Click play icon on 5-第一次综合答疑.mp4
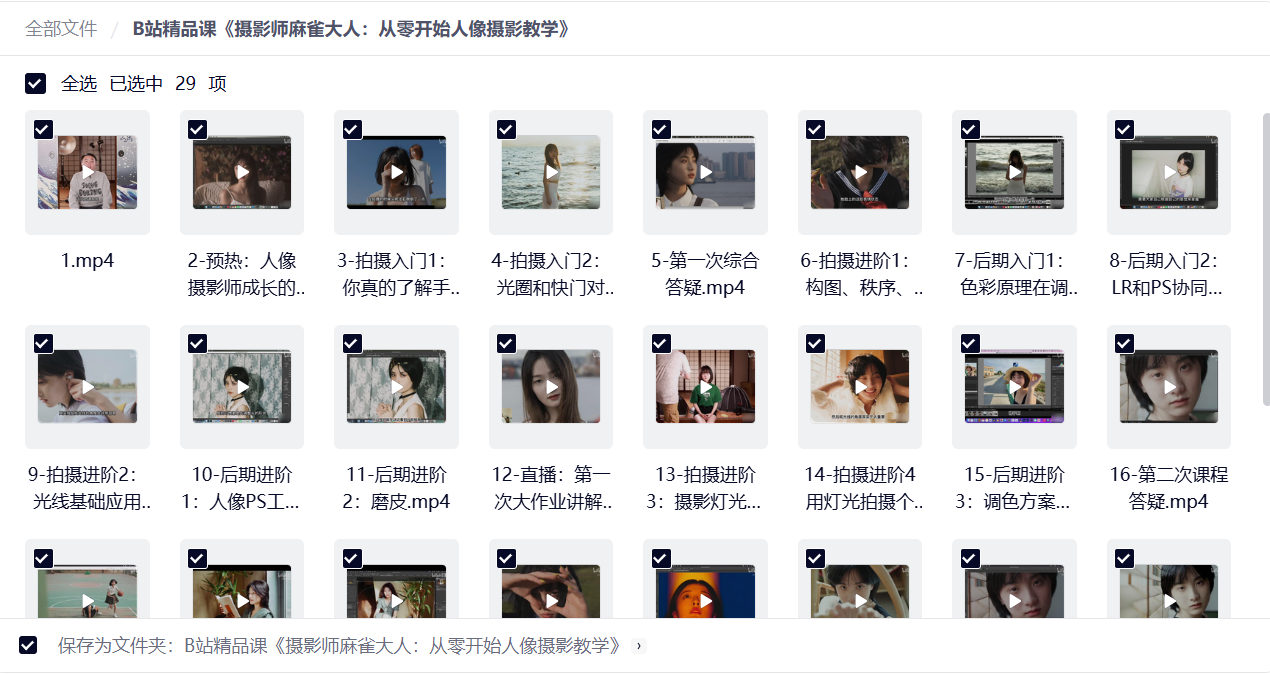 pyautogui.click(x=706, y=172)
